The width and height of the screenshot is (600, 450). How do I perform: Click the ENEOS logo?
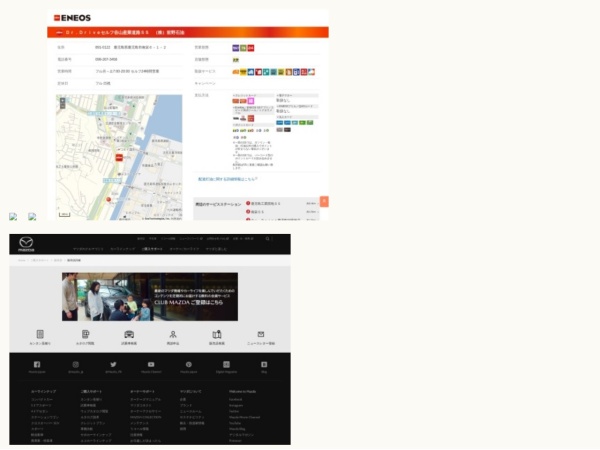click(x=72, y=18)
